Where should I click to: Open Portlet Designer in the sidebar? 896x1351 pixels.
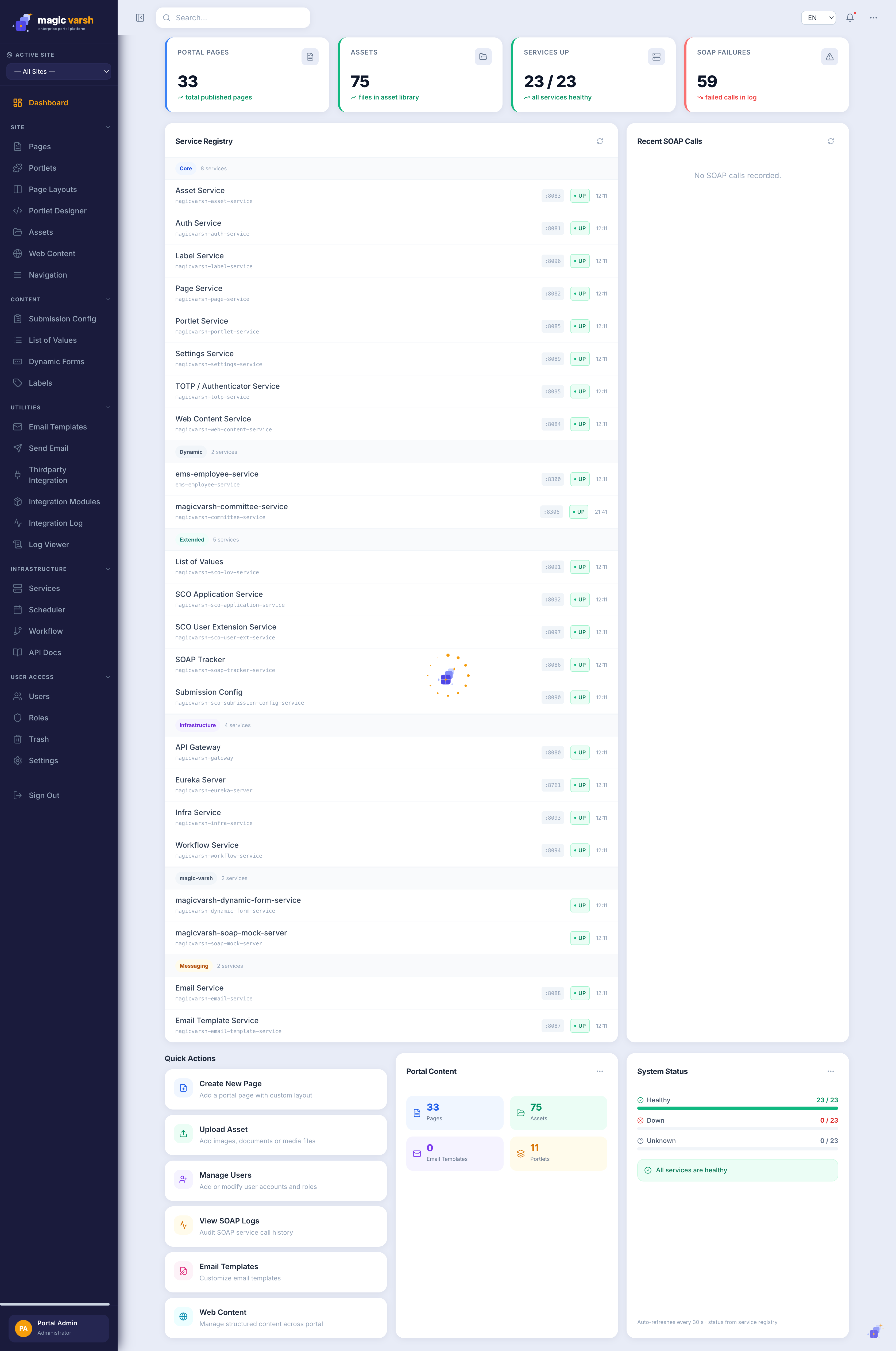(x=58, y=211)
